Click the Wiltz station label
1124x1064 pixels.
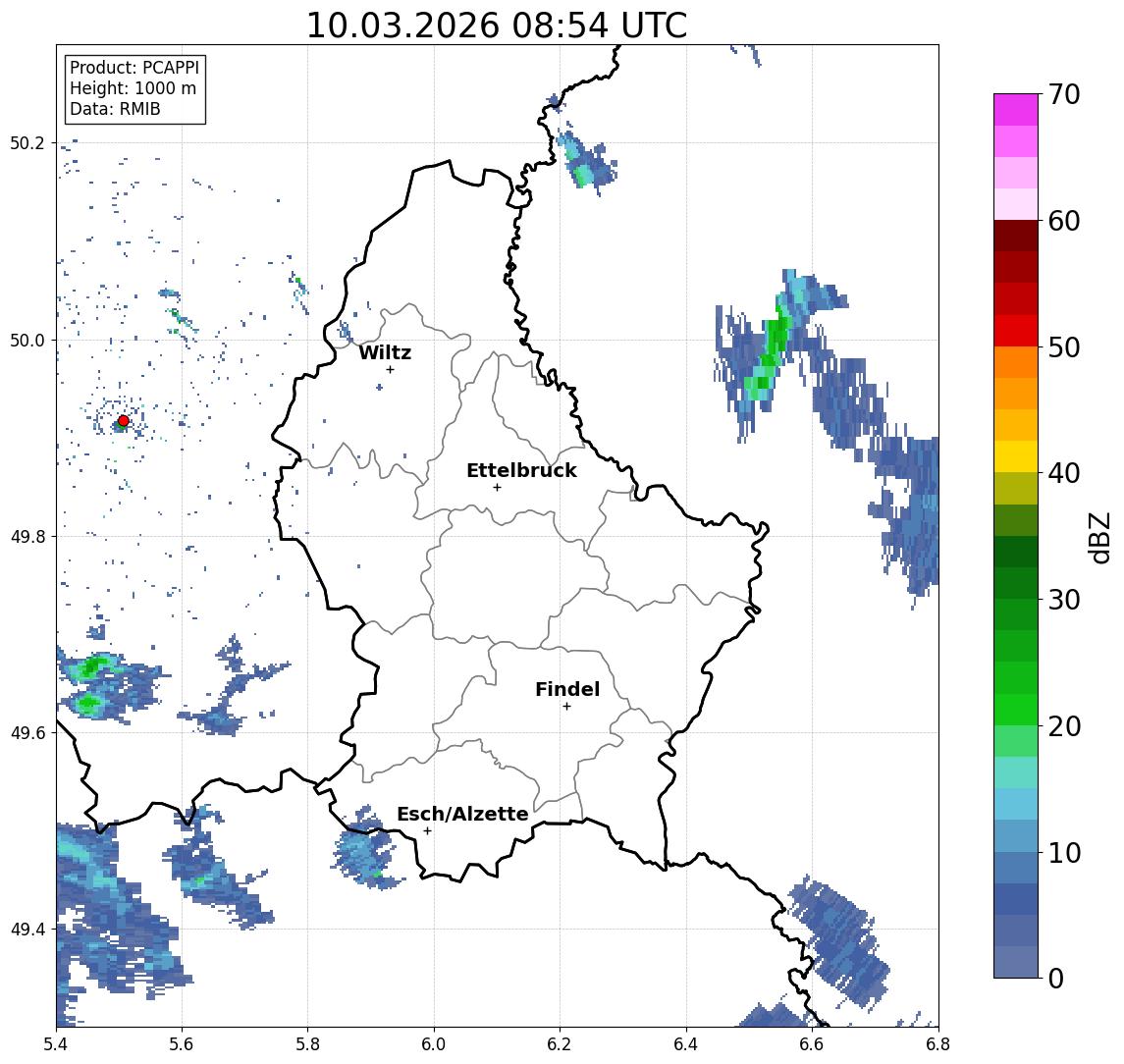point(385,352)
